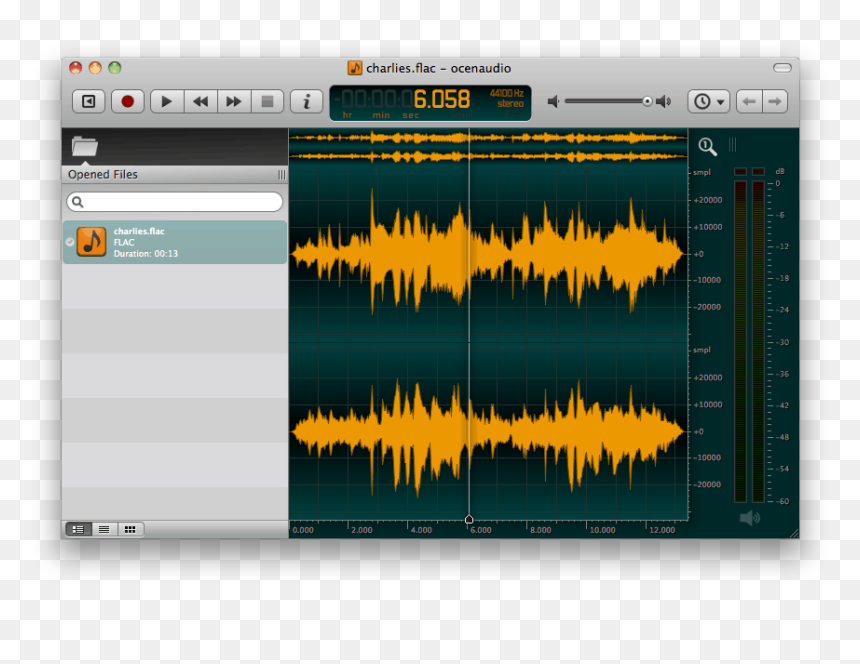The width and height of the screenshot is (860, 664).
Task: Start recording with the red Record button
Action: (x=127, y=101)
